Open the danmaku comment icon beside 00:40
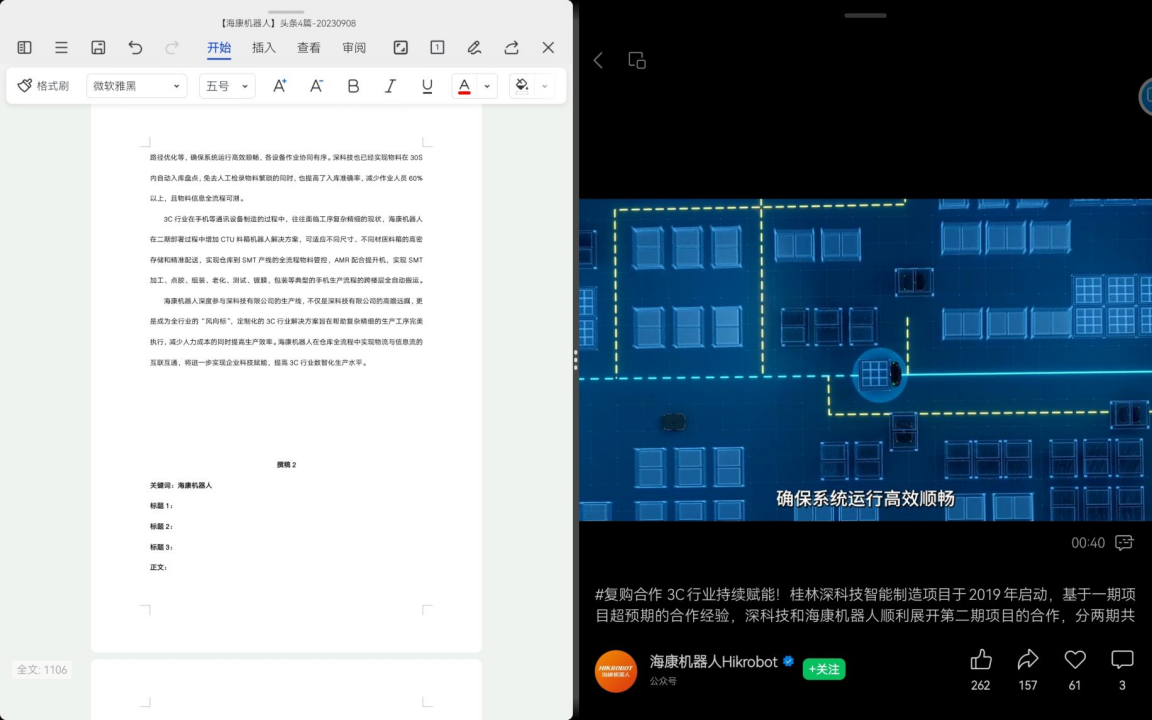The image size is (1152, 720). (x=1124, y=543)
